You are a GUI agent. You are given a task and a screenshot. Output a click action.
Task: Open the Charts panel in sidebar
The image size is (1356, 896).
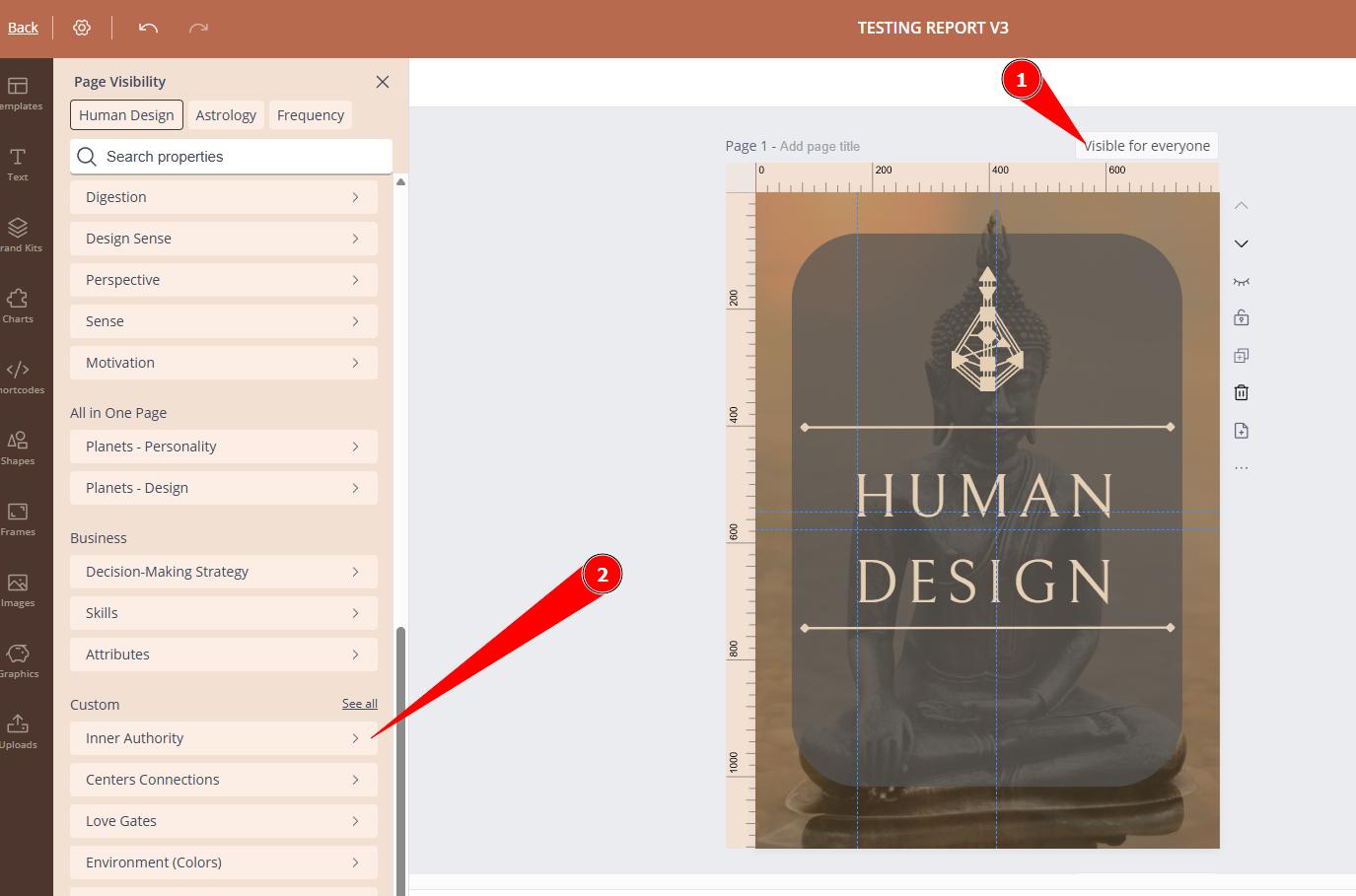[18, 306]
